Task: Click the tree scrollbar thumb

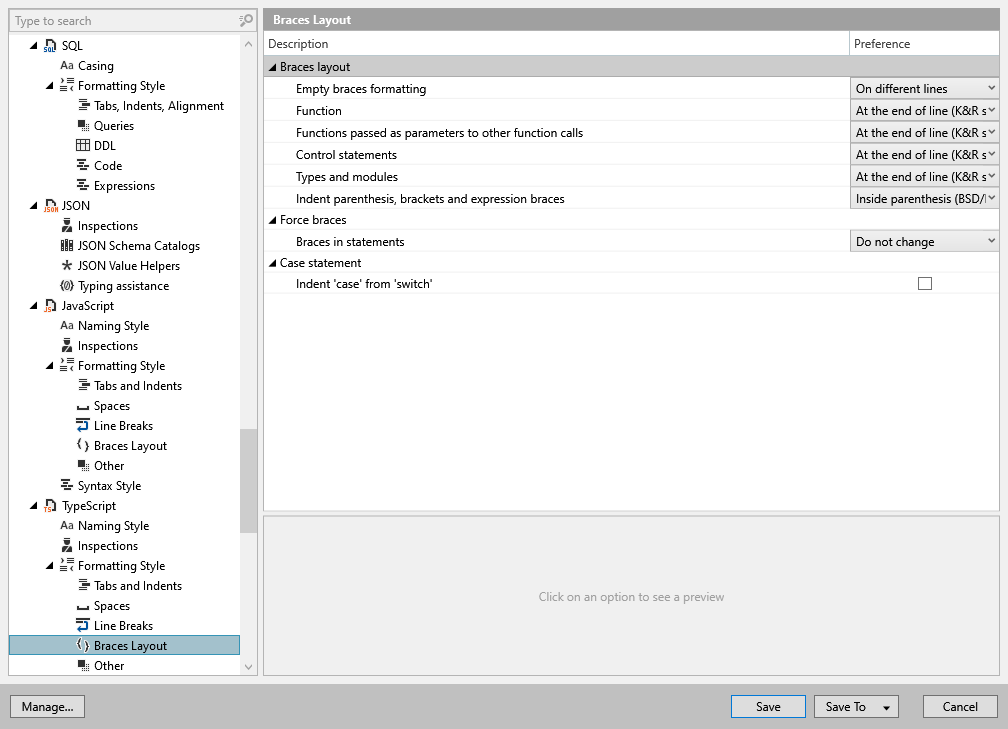Action: pyautogui.click(x=248, y=481)
